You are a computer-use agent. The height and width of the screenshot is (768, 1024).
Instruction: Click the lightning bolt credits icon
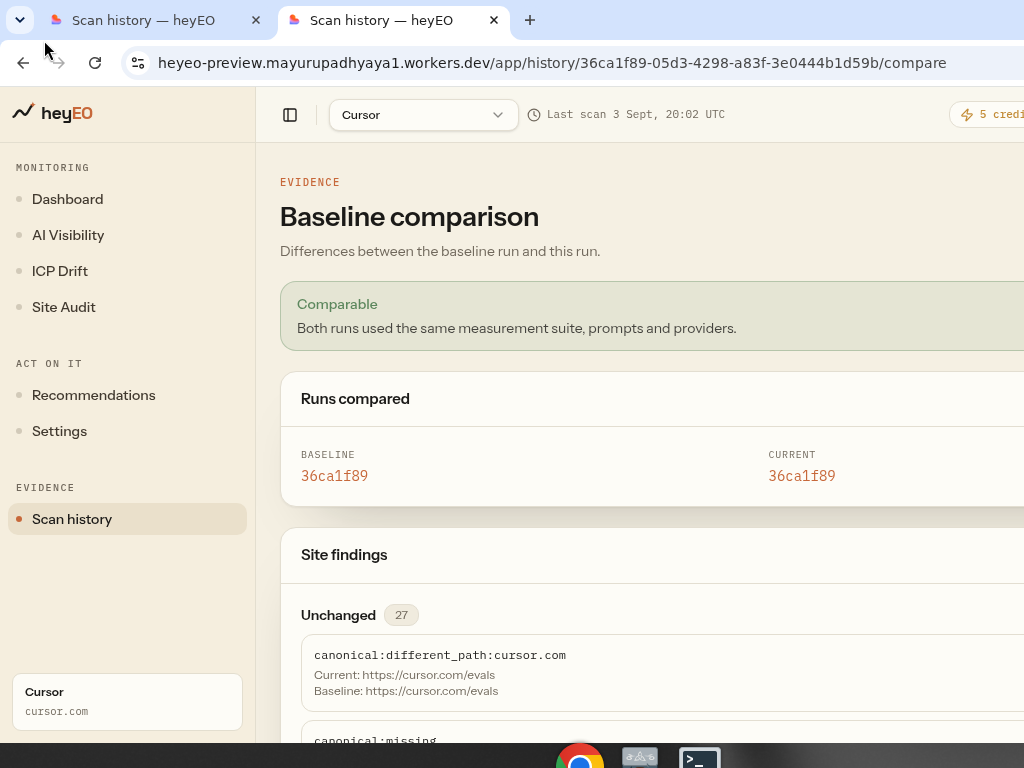tap(967, 115)
